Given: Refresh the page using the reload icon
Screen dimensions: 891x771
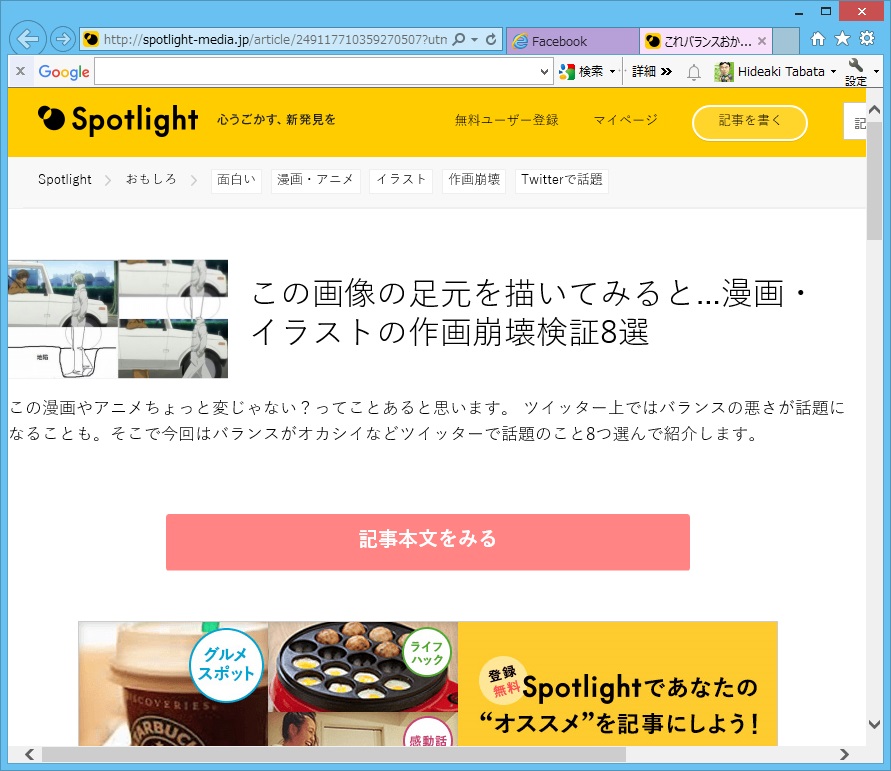Looking at the screenshot, I should 491,39.
